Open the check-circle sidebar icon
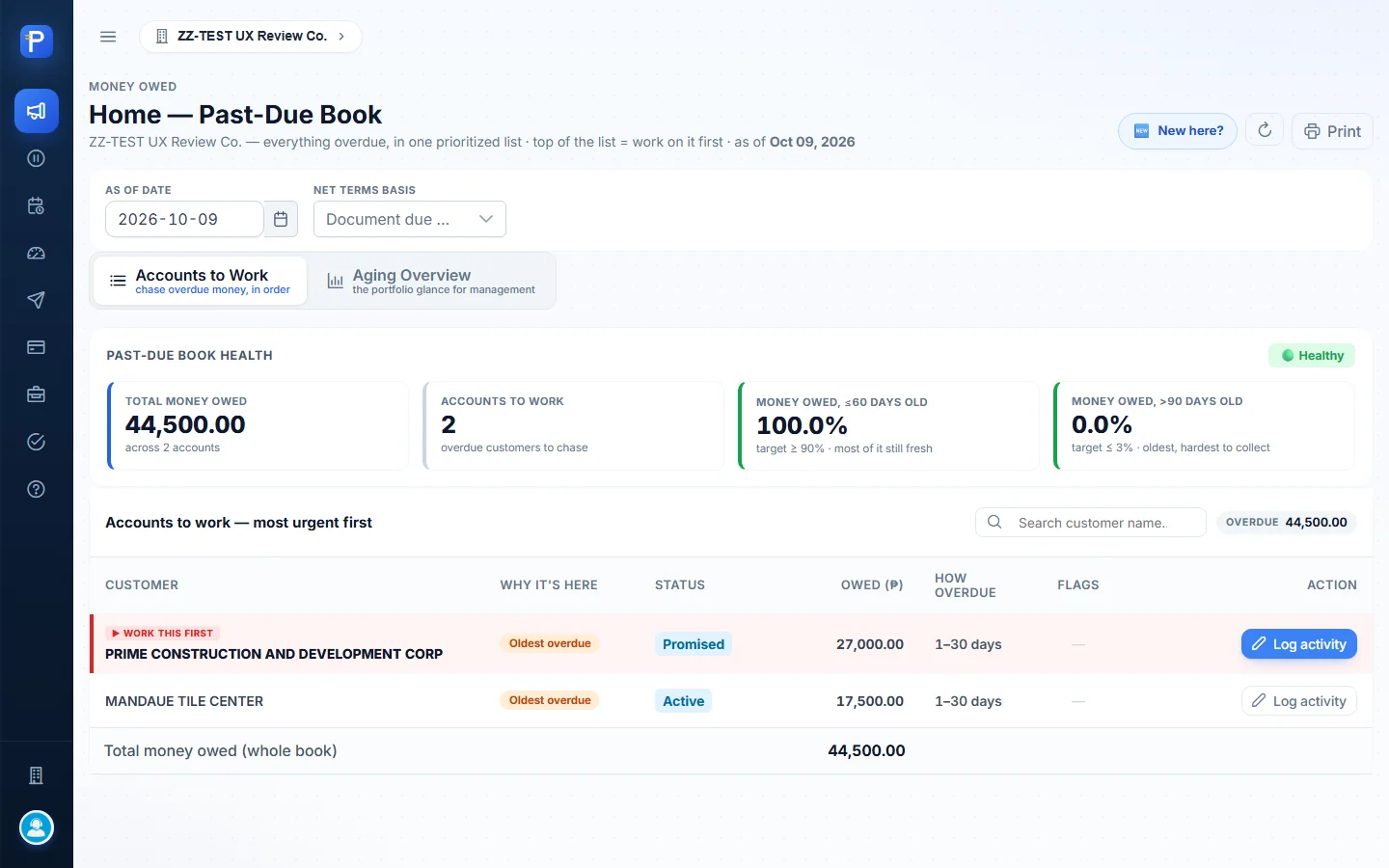Image resolution: width=1389 pixels, height=868 pixels. pos(37,442)
